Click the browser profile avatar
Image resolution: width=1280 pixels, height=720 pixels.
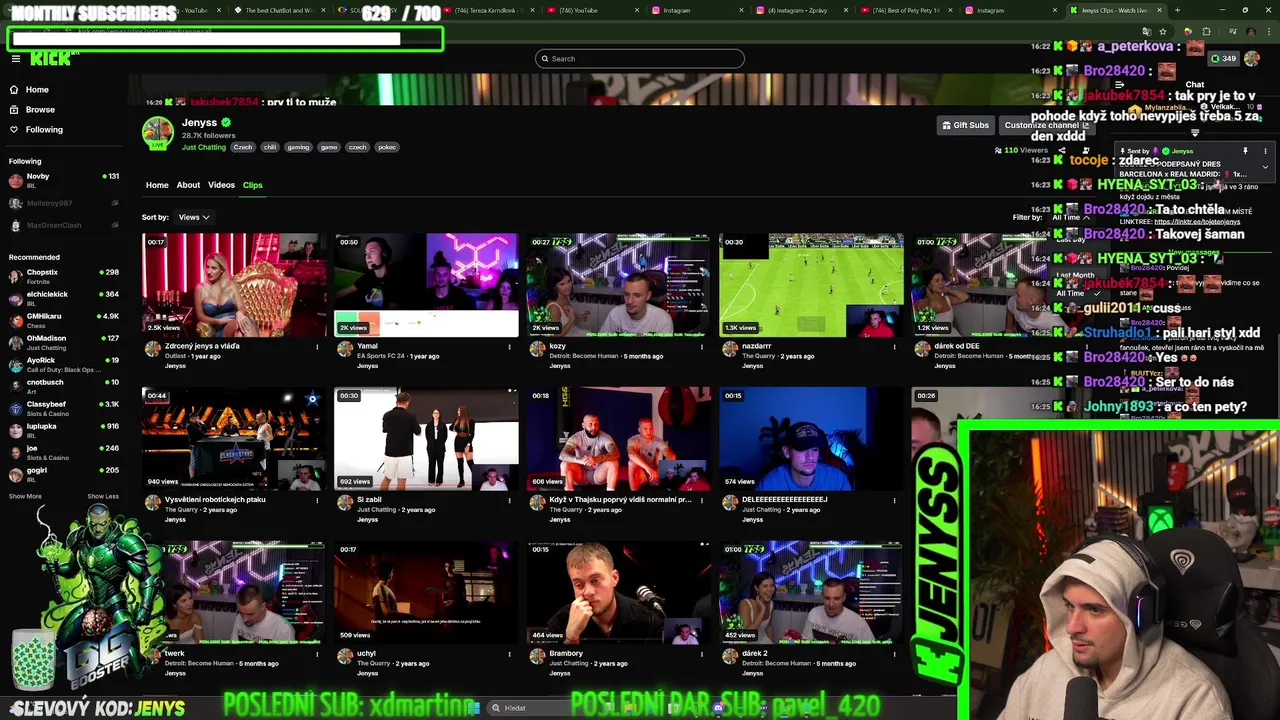(x=1251, y=32)
